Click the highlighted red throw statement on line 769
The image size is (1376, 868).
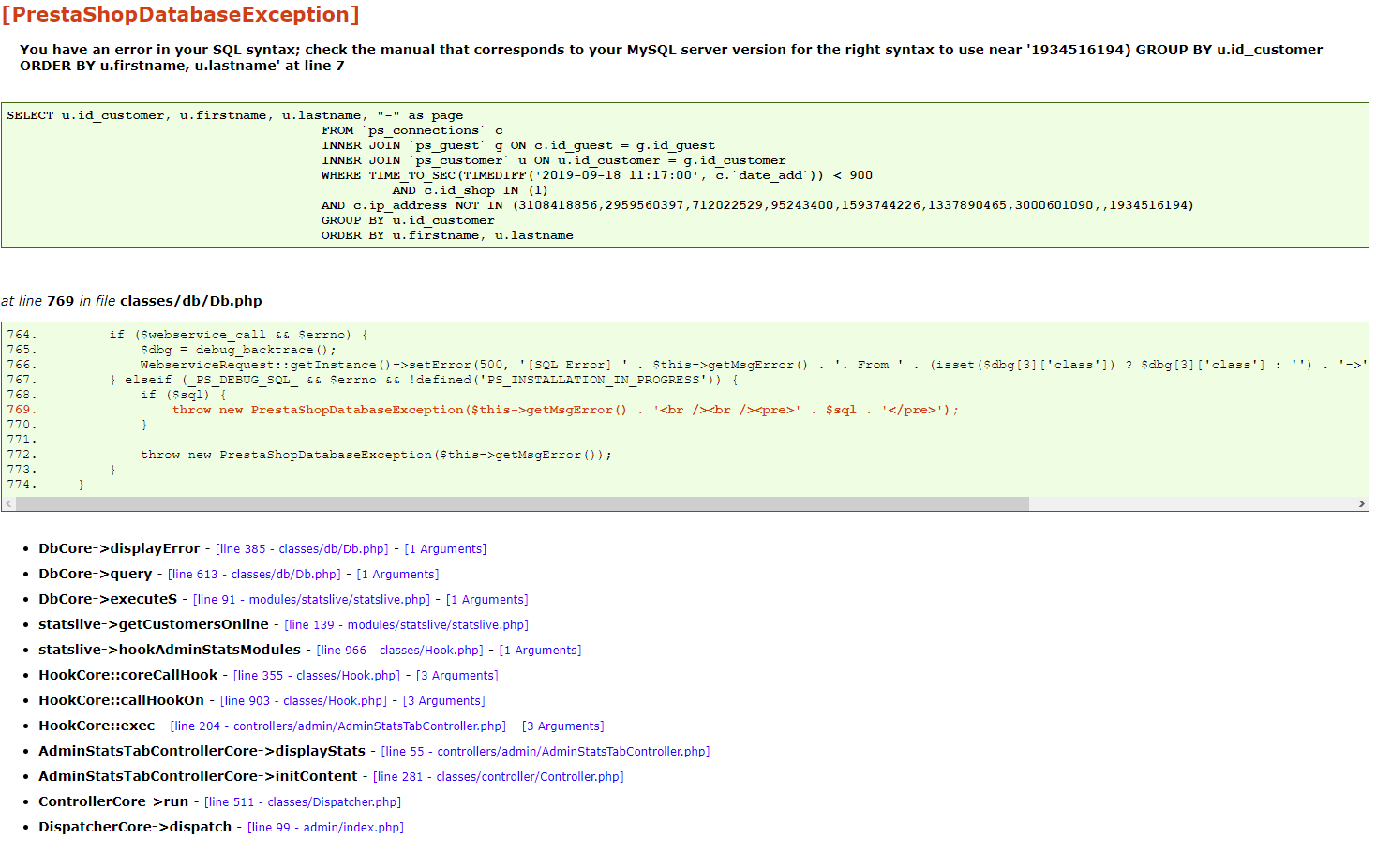566,410
